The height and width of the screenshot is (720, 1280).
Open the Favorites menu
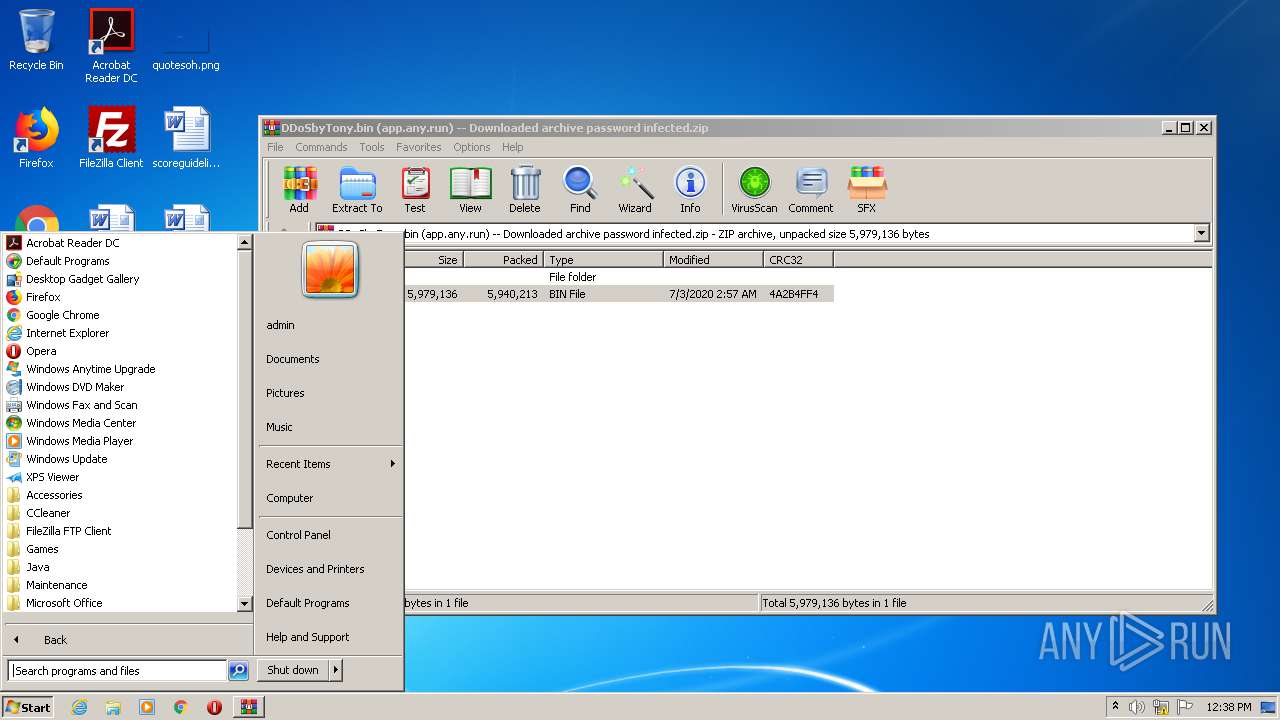419,147
